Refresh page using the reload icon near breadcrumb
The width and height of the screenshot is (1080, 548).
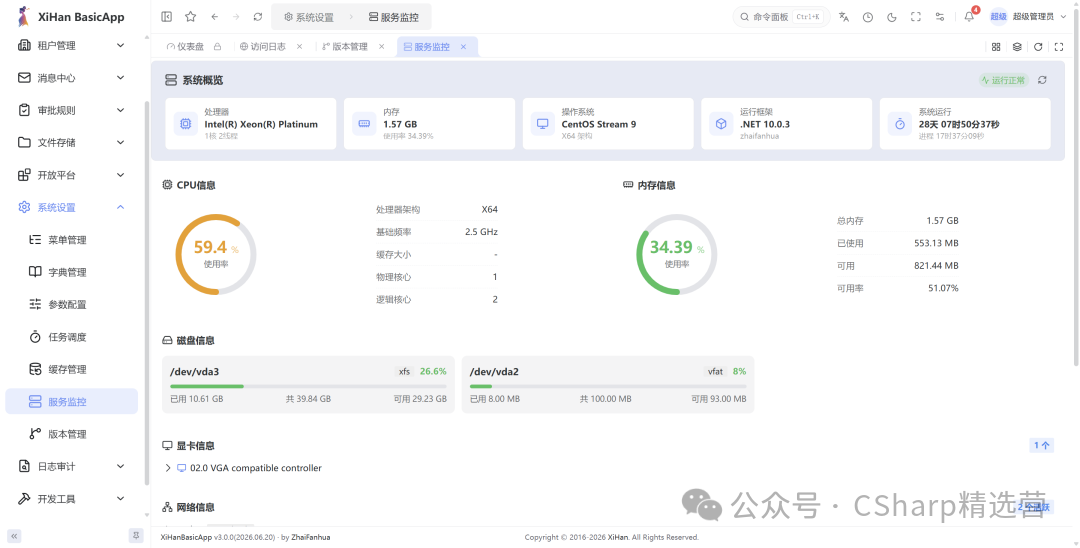(x=258, y=17)
